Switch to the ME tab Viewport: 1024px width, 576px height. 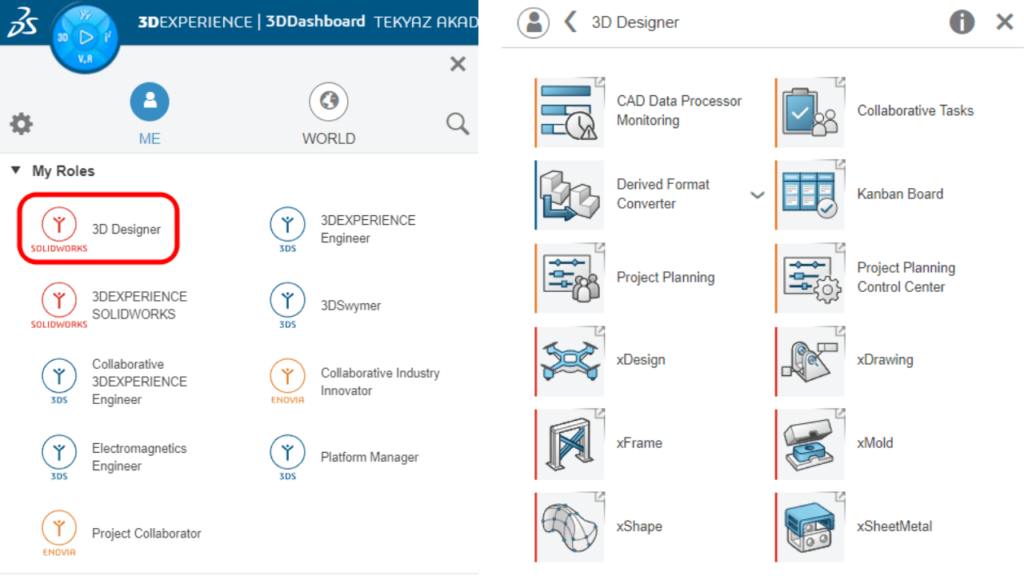(x=149, y=112)
